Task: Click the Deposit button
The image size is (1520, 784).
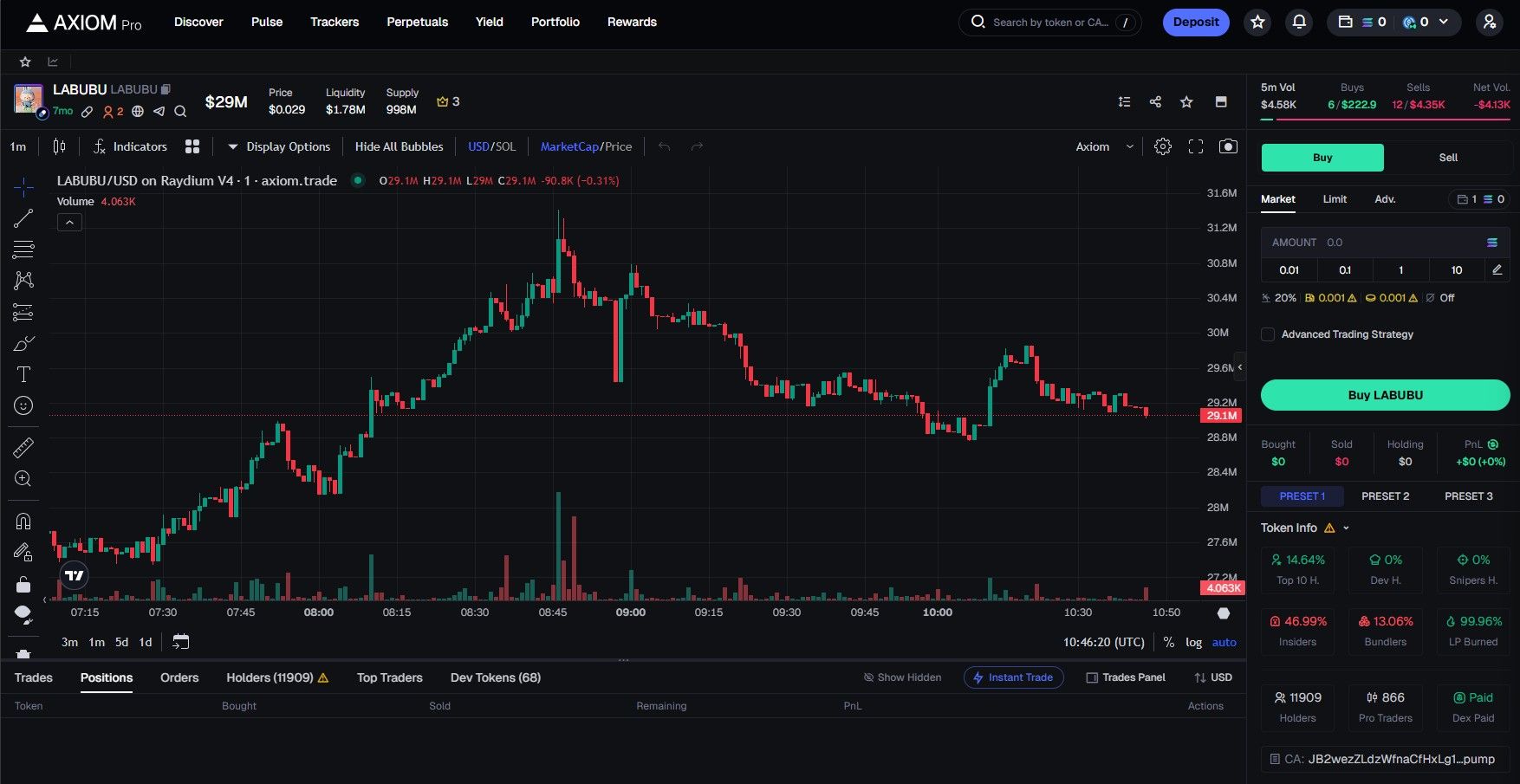Action: [x=1196, y=23]
